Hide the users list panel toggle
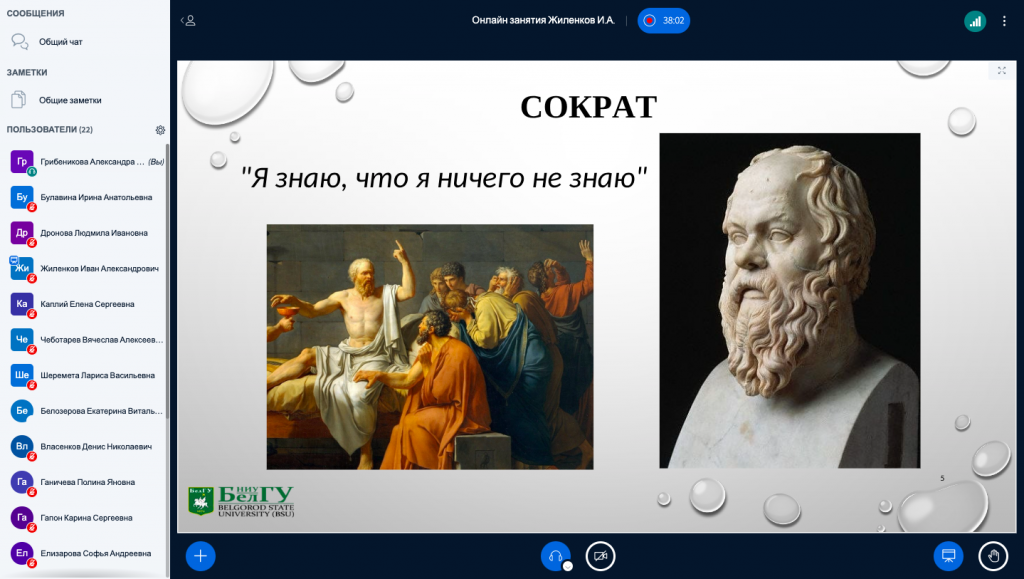1024x579 pixels. pyautogui.click(x=188, y=21)
